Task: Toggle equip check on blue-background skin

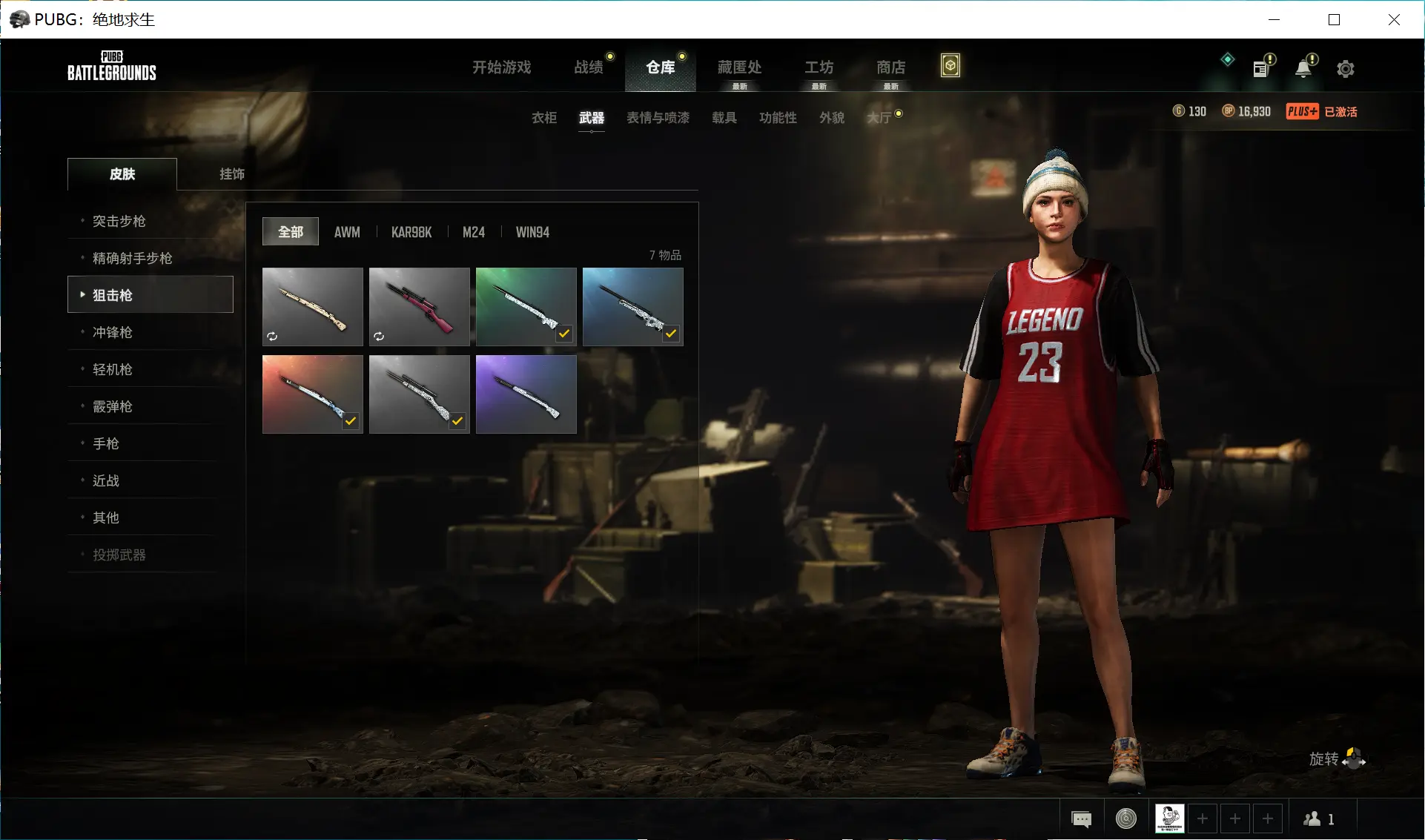Action: [671, 334]
